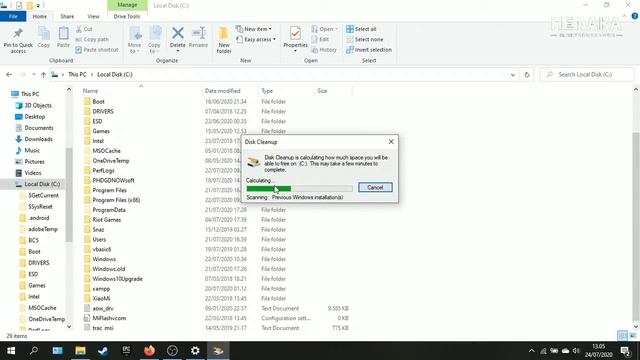
Task: Switch to the Home ribbon tab
Action: [40, 16]
